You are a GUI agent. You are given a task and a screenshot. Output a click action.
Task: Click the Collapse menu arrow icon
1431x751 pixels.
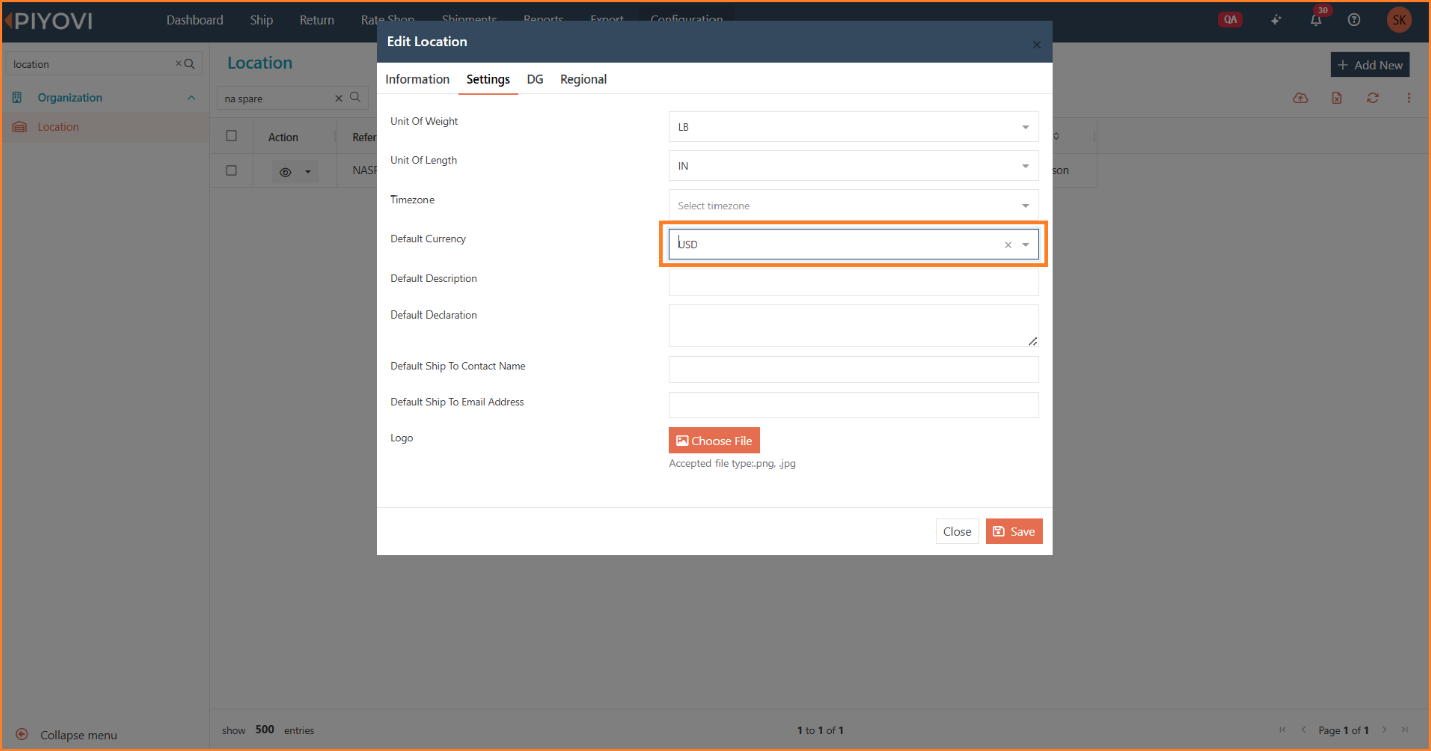click(x=22, y=734)
